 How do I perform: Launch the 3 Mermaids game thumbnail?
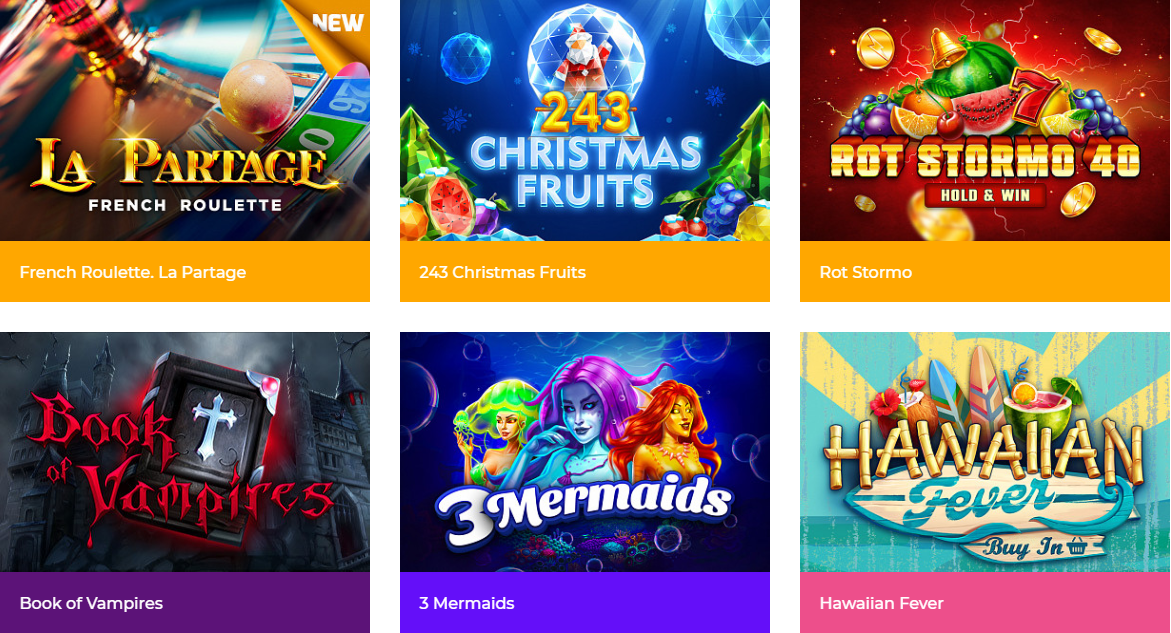585,452
